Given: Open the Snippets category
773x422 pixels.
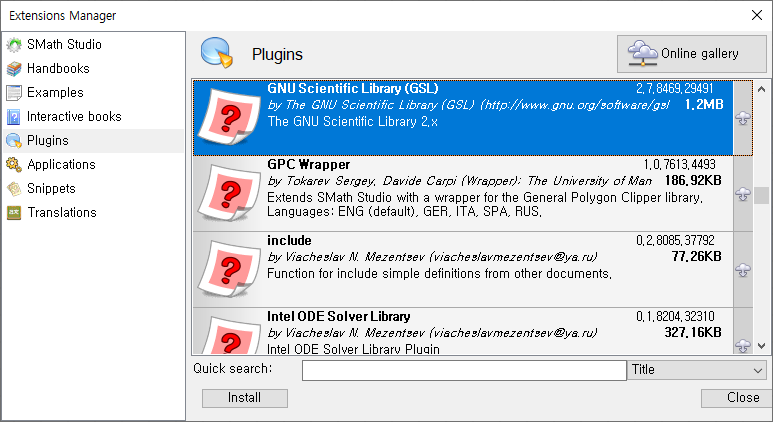Looking at the screenshot, I should pyautogui.click(x=93, y=189).
